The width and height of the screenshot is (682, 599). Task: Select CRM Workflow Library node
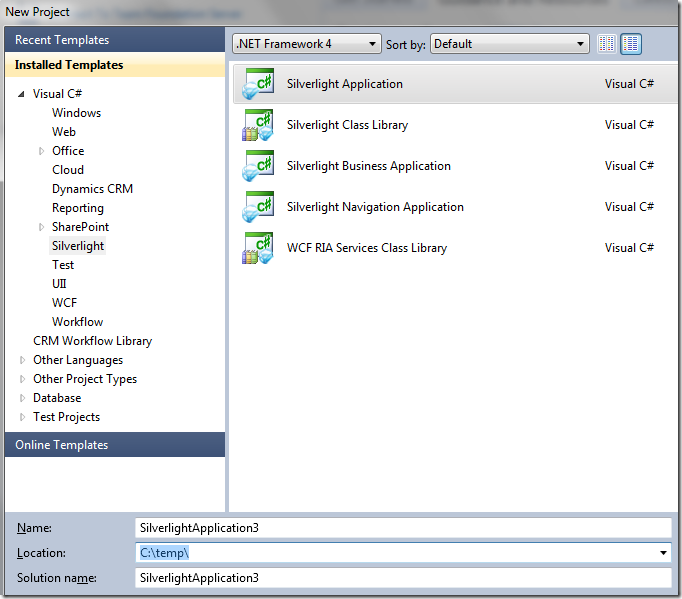[x=93, y=341]
